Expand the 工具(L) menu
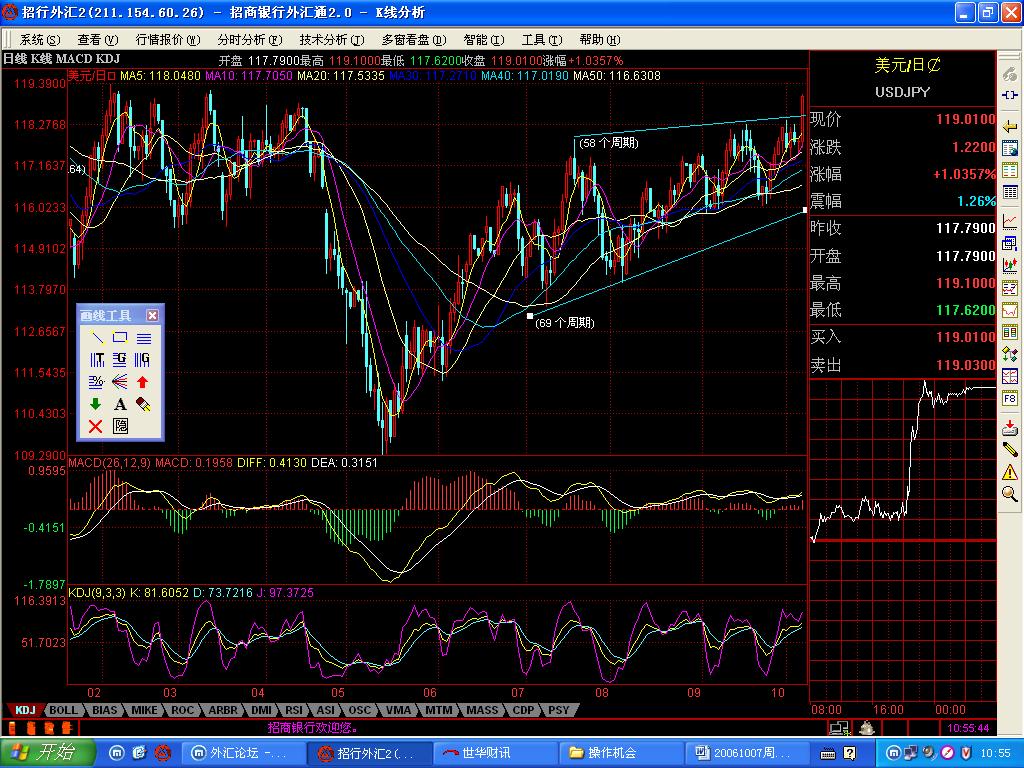This screenshot has width=1024, height=768. 540,39
